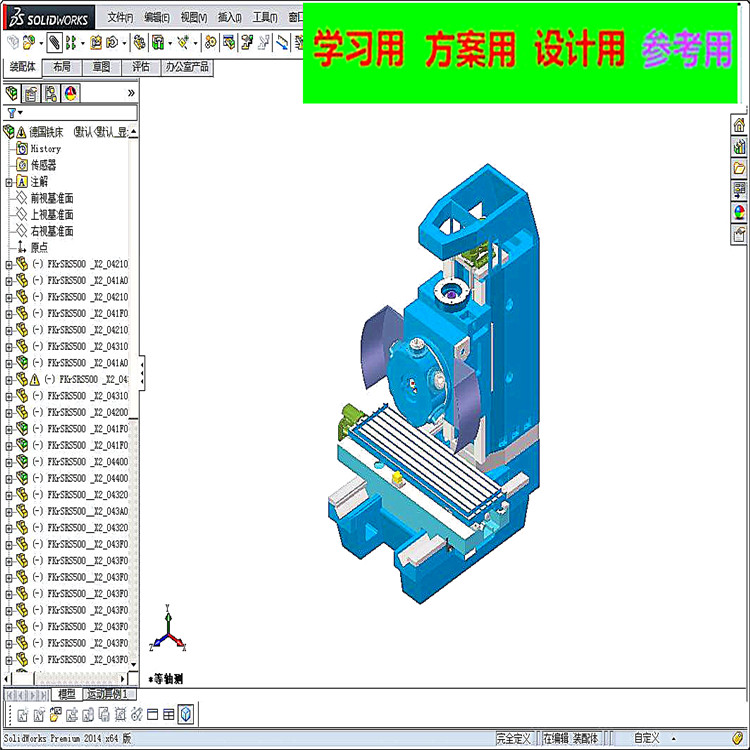Click the feature tree scroll-down arrow
This screenshot has height=750, width=750.
[x=133, y=664]
